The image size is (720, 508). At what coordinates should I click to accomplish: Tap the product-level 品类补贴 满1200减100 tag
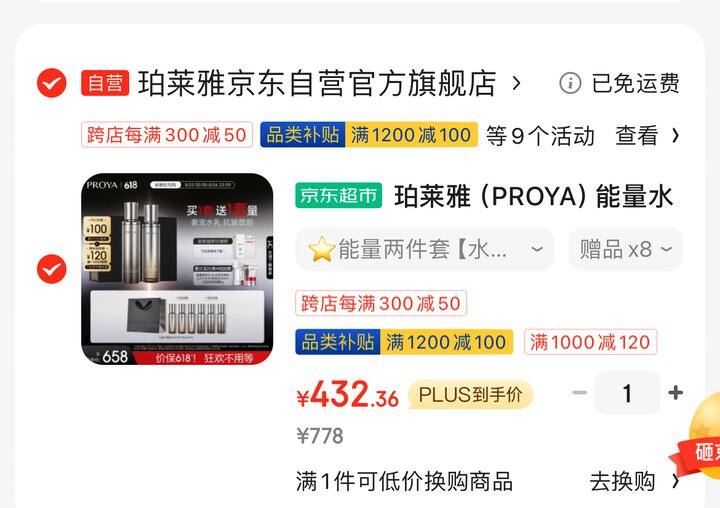point(404,342)
